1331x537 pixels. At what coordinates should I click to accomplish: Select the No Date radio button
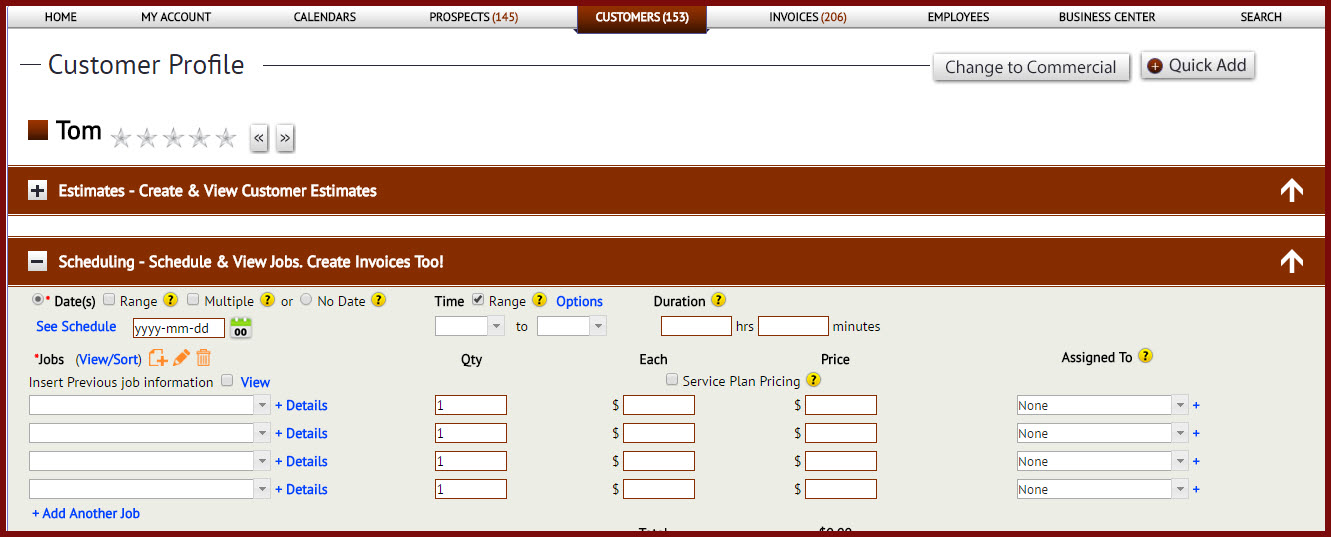(306, 299)
